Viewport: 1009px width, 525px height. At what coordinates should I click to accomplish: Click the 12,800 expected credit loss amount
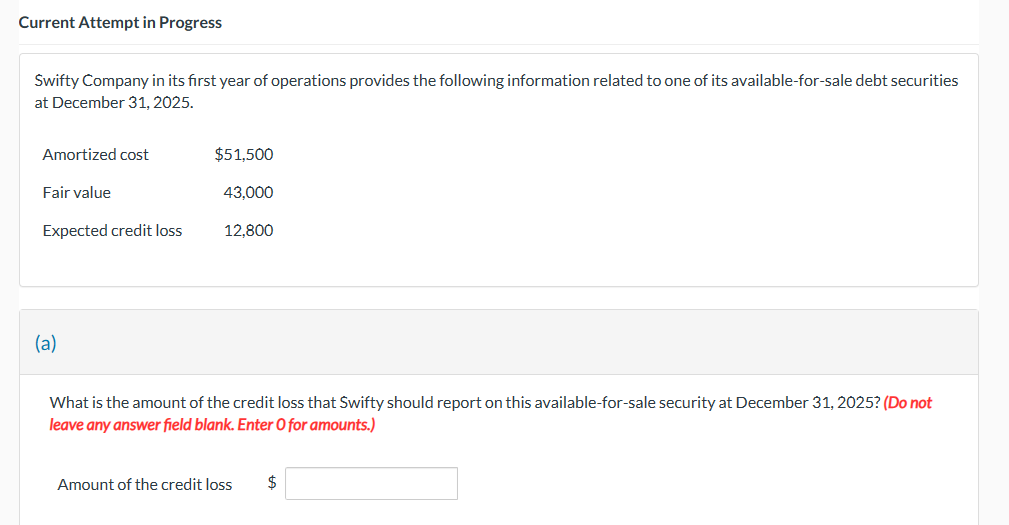[248, 230]
